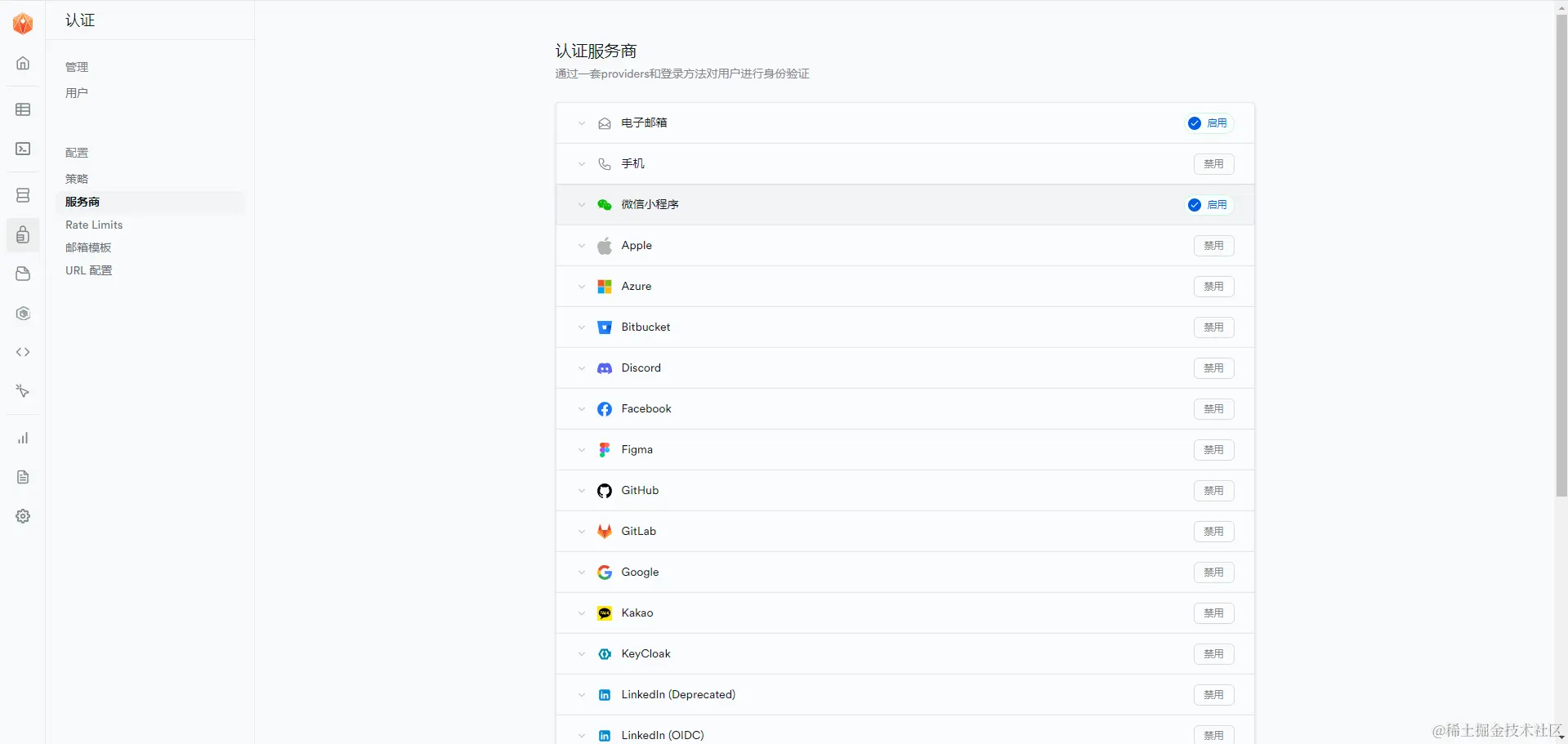Open the database stack icon in sidebar
1568x744 pixels.
tap(23, 195)
